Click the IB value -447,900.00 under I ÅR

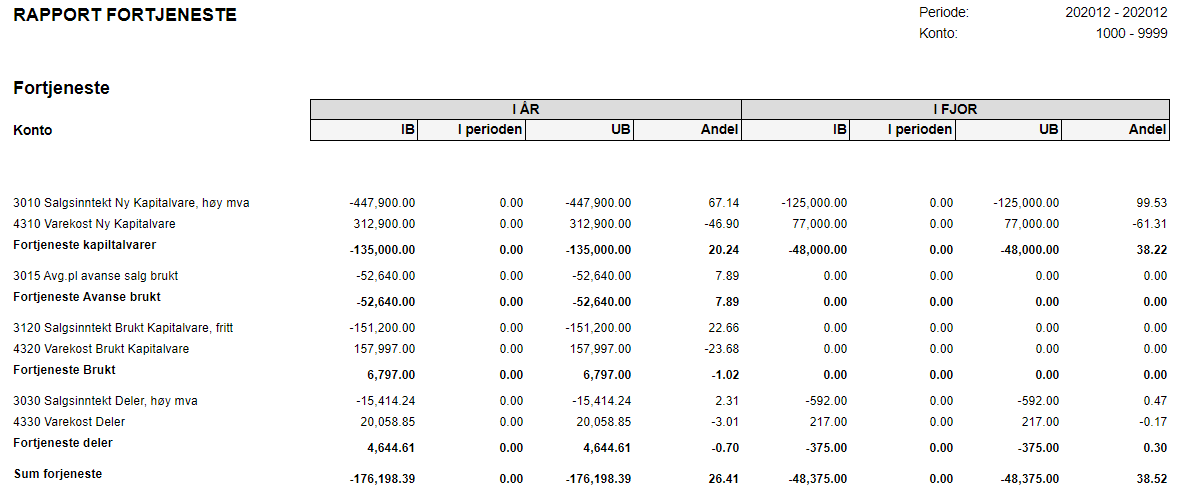coord(382,203)
